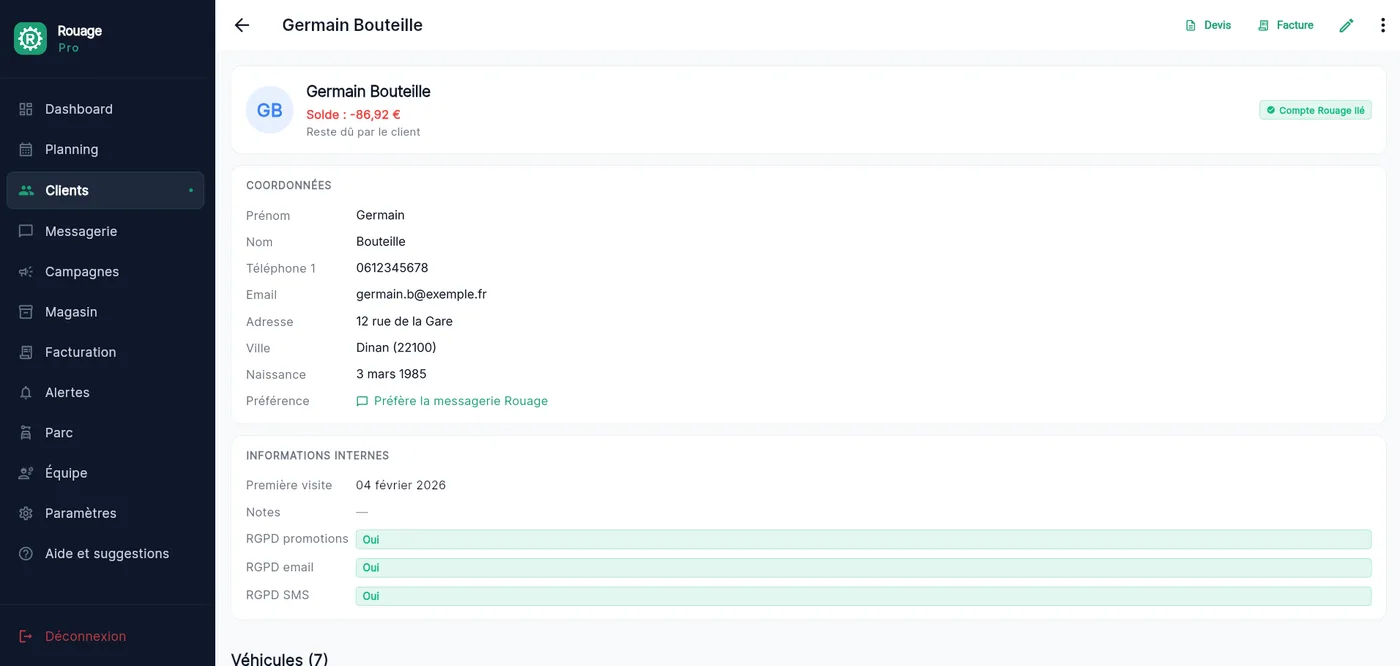
Task: Click the Dashboard grid icon
Action: point(26,109)
